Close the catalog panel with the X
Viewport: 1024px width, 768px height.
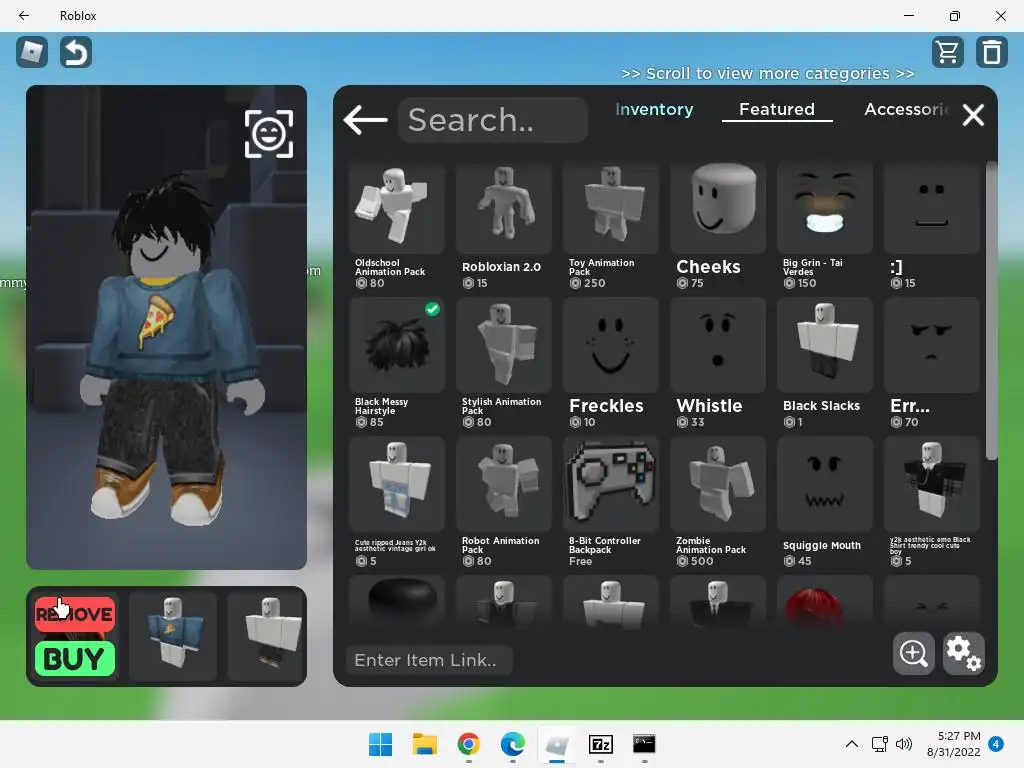973,116
